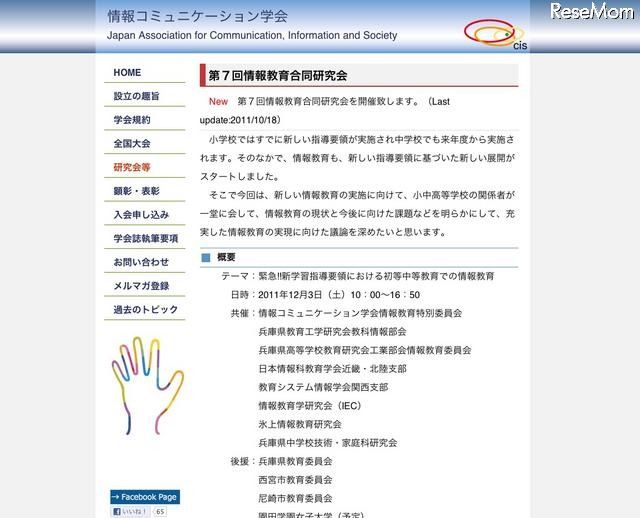This screenshot has width=640, height=518.
Task: Click the blue square beside 概要
Action: pyautogui.click(x=206, y=258)
